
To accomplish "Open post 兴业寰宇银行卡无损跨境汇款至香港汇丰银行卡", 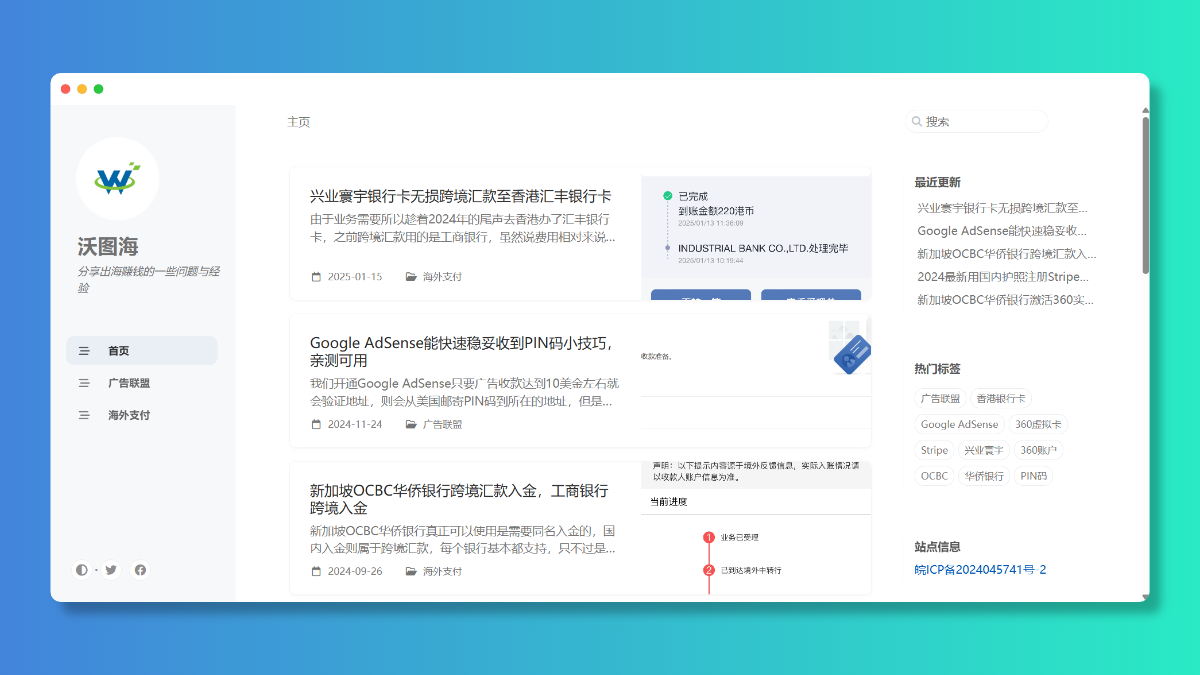I will (x=461, y=196).
